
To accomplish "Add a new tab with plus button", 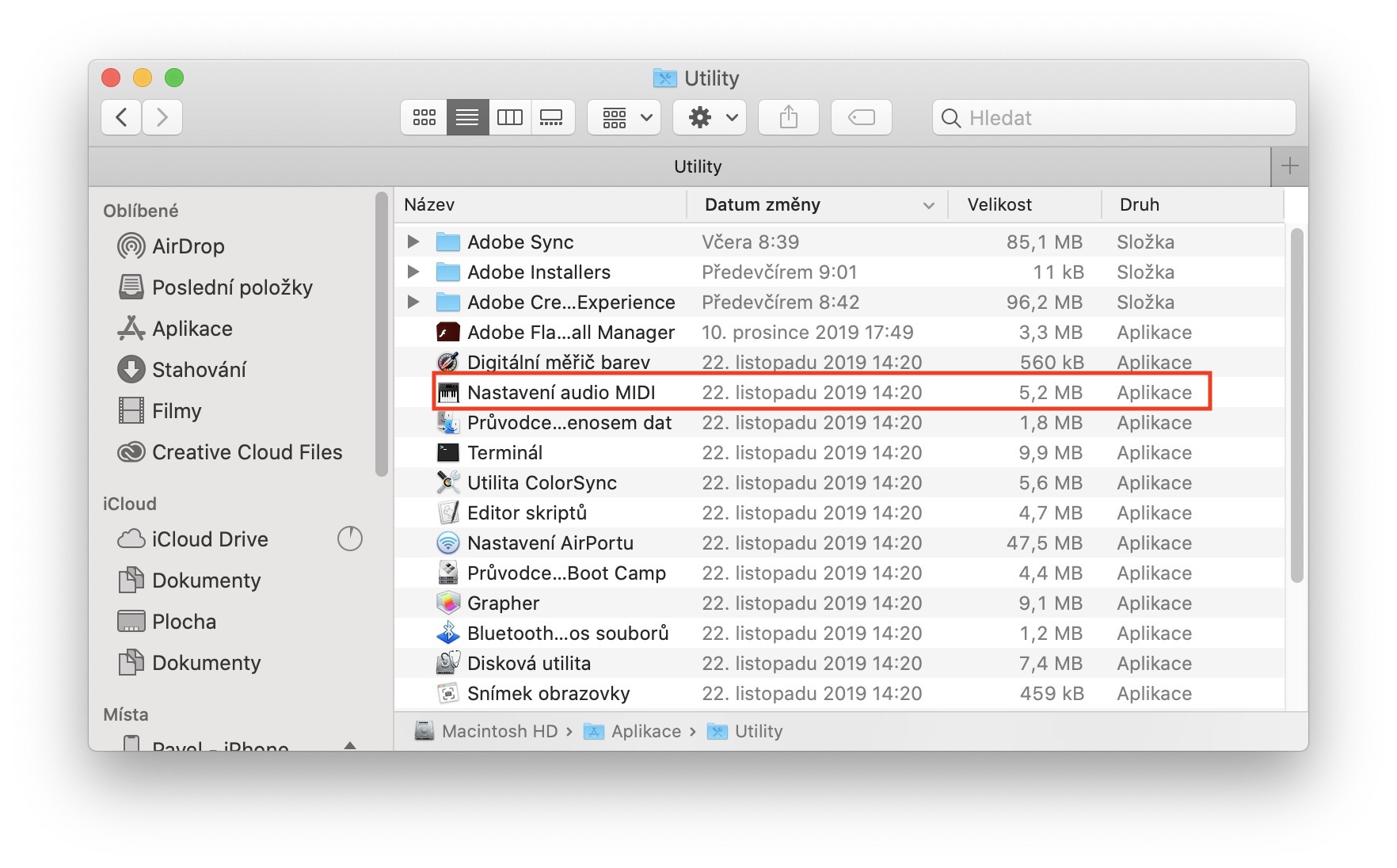I will [x=1289, y=166].
